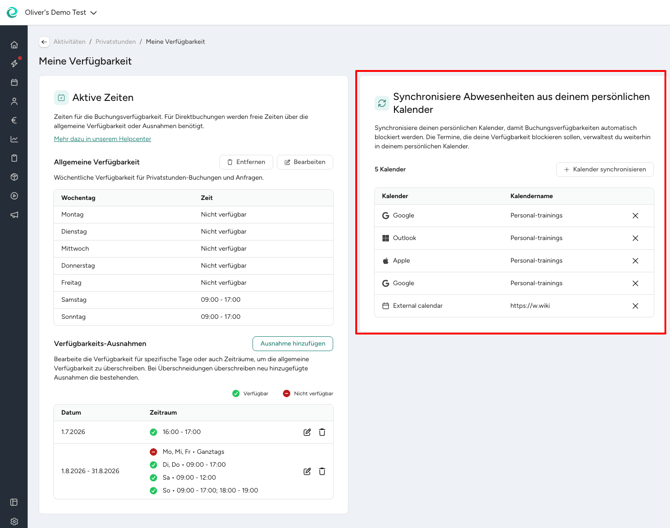Open the cube package icon in sidebar

click(x=14, y=177)
